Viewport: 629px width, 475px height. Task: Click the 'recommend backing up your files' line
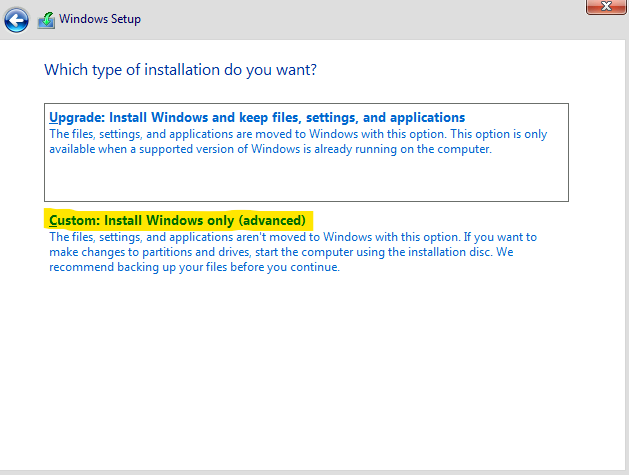(194, 267)
